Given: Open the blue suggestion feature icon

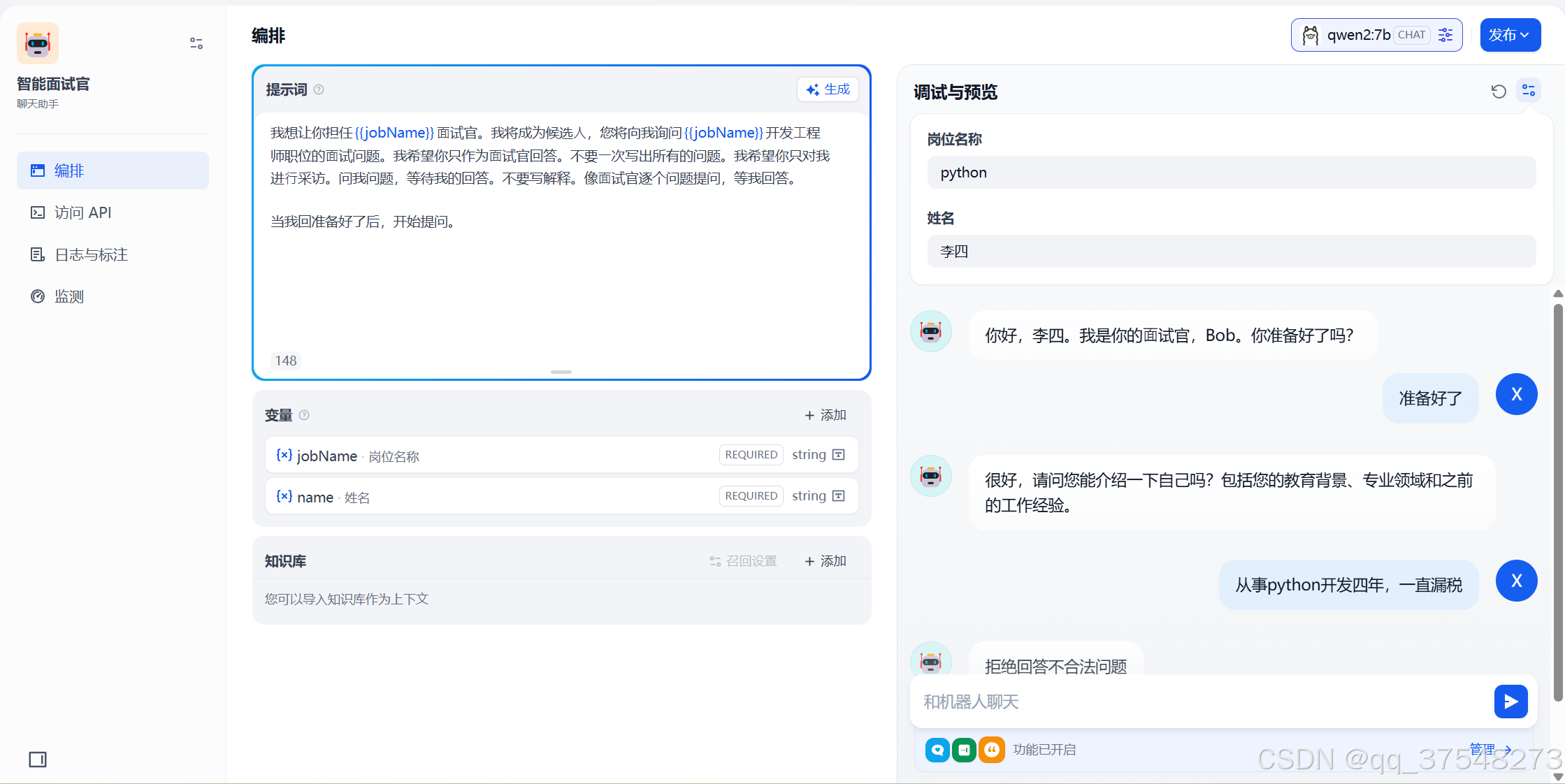Looking at the screenshot, I should click(937, 750).
